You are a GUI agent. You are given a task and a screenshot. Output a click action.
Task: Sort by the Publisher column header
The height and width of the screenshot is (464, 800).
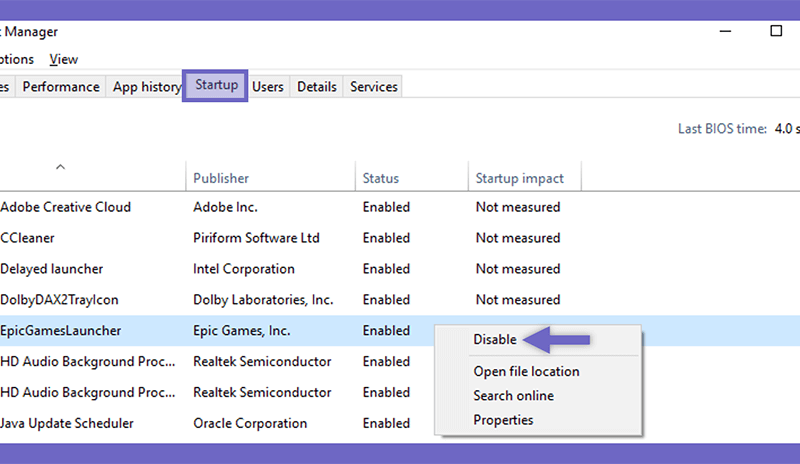pos(270,177)
